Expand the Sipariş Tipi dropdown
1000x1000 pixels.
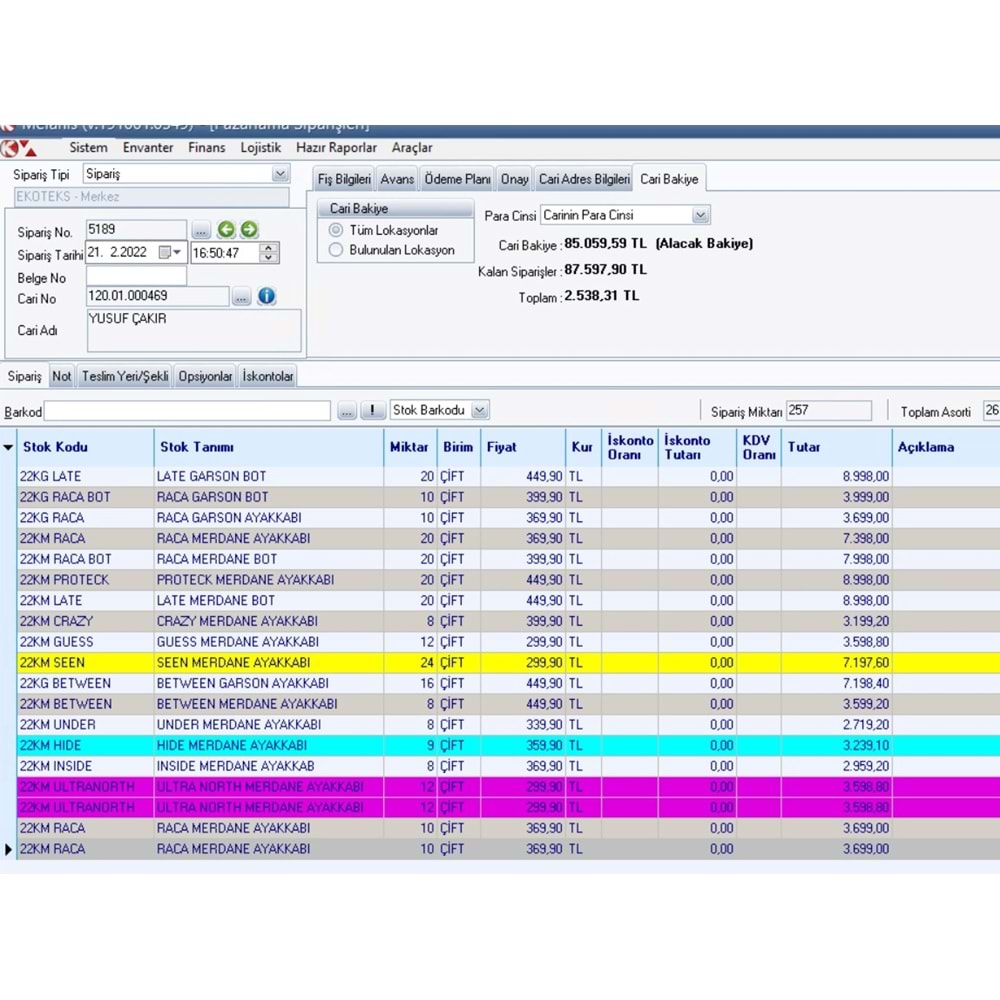click(x=280, y=173)
